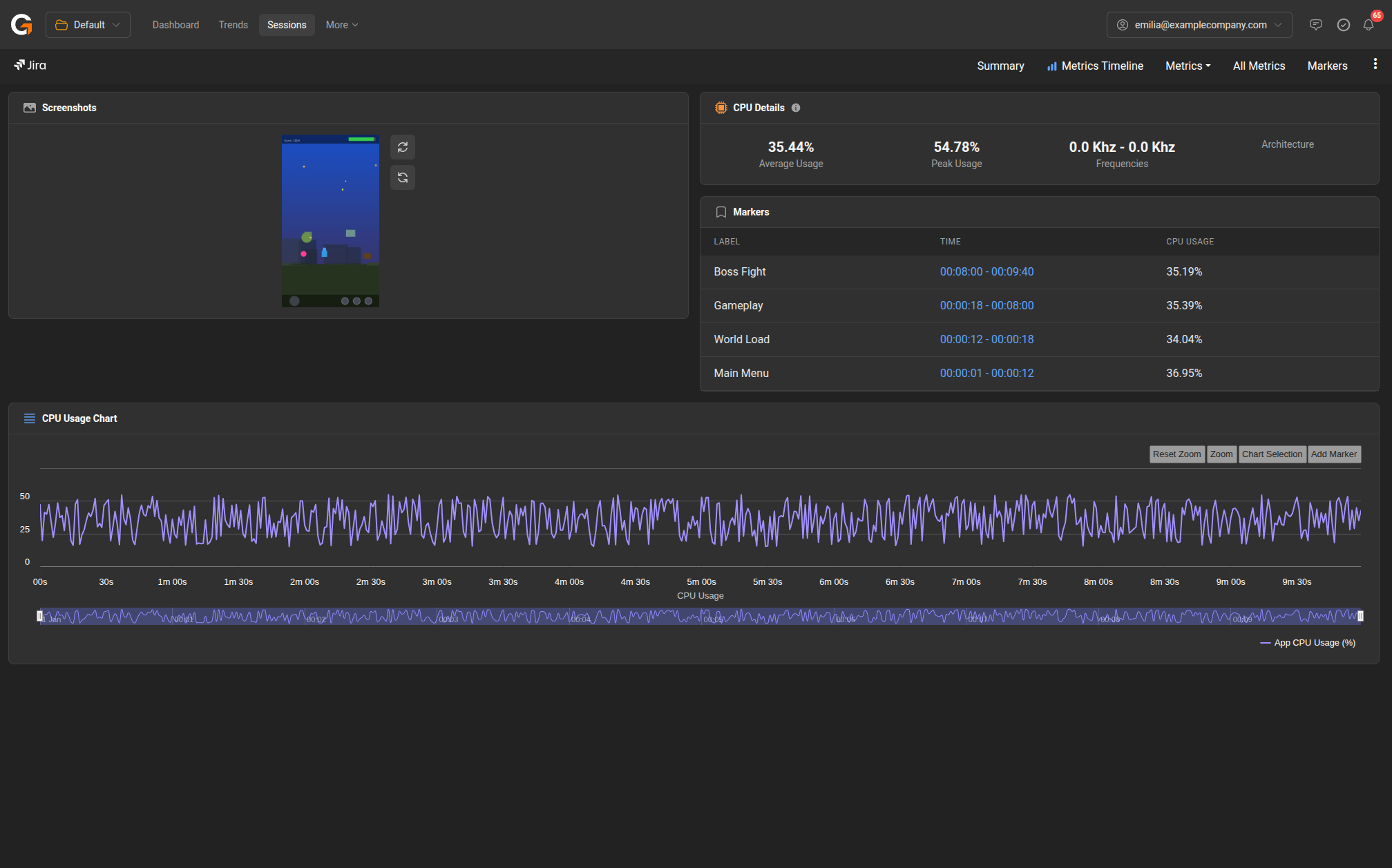Open Boss Fight time range link
Image resolution: width=1392 pixels, height=868 pixels.
click(x=986, y=271)
